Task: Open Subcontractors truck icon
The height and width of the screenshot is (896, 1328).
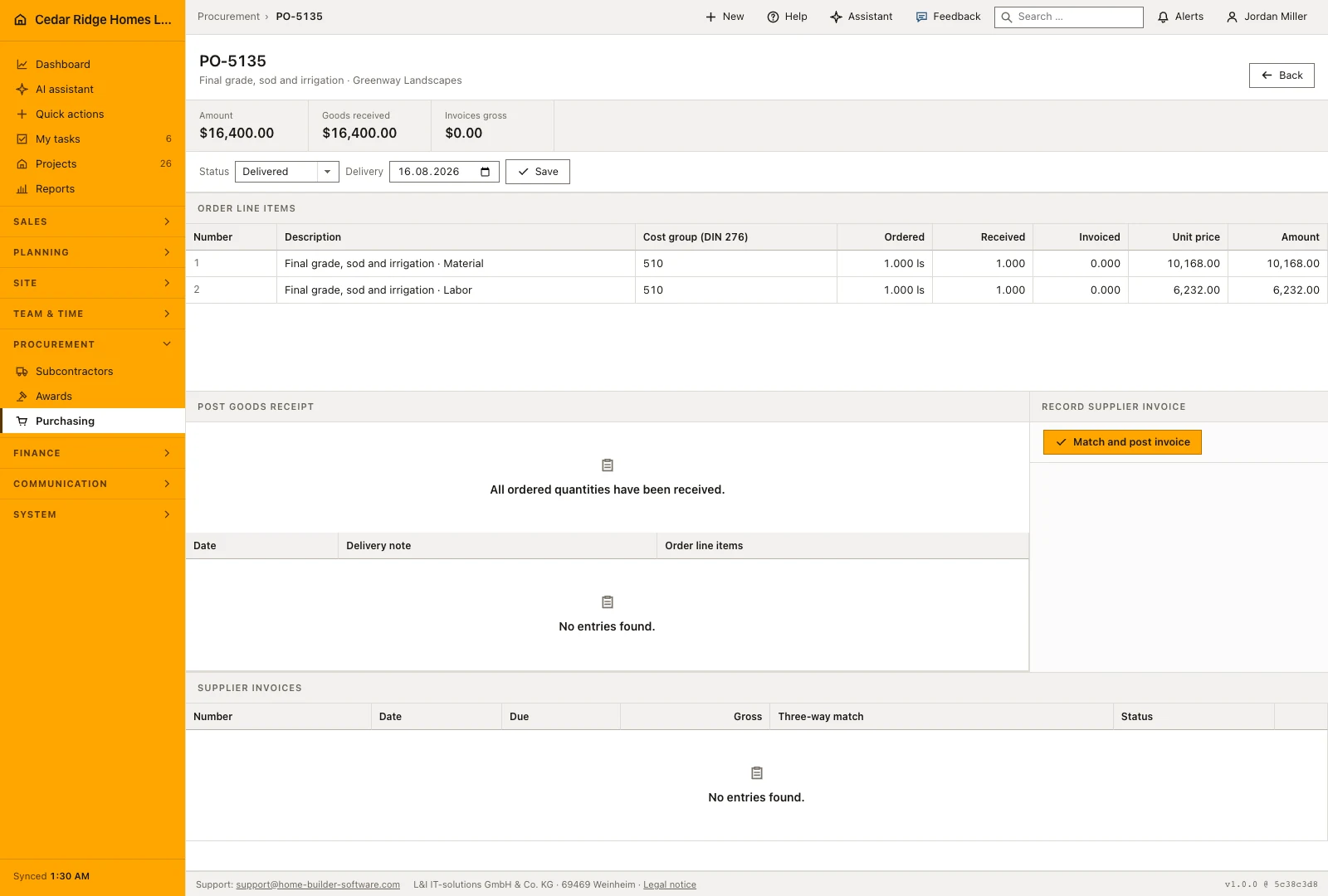Action: 22,372
